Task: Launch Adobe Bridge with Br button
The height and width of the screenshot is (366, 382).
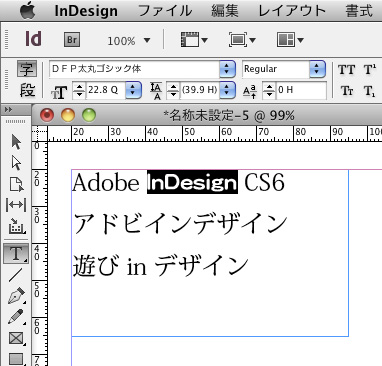Action: point(72,40)
